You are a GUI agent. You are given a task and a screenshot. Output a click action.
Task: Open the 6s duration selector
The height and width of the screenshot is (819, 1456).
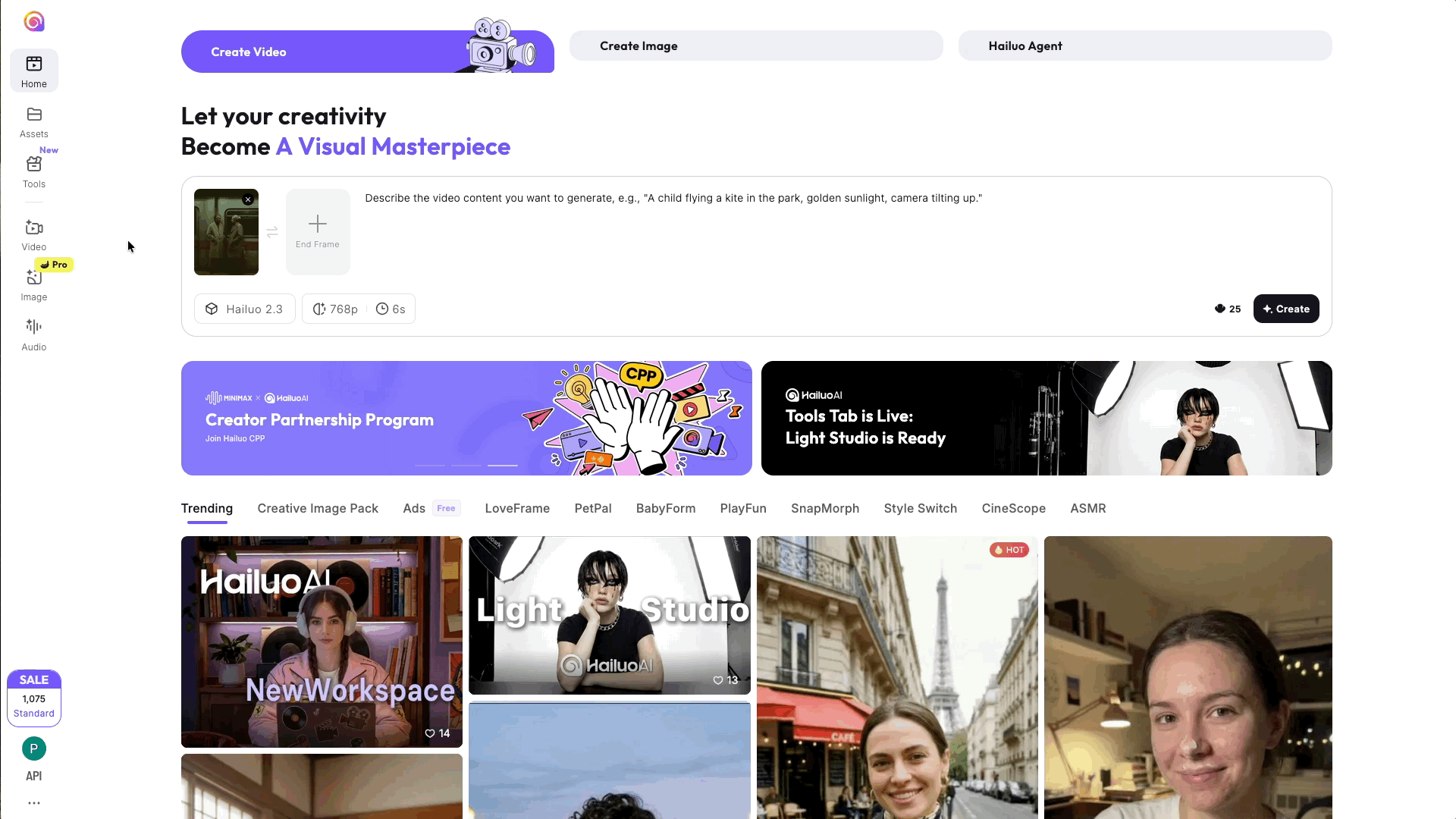391,309
